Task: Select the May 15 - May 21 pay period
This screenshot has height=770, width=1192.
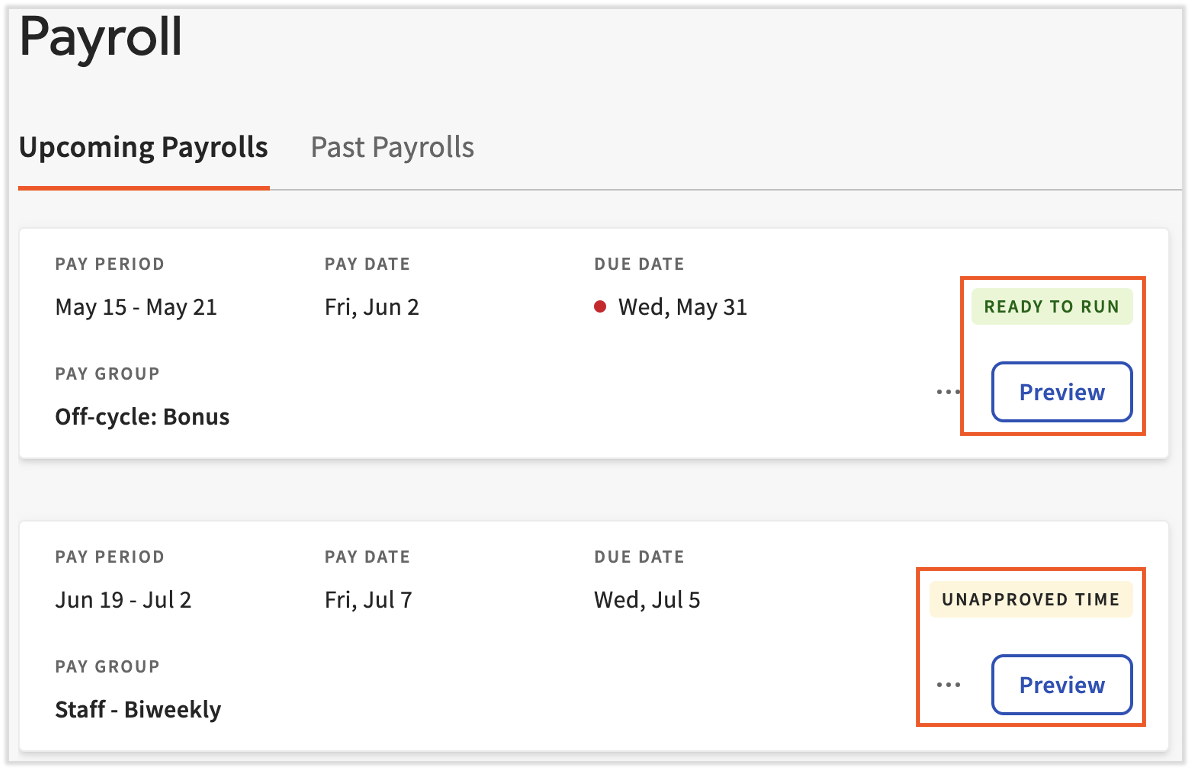Action: (136, 307)
